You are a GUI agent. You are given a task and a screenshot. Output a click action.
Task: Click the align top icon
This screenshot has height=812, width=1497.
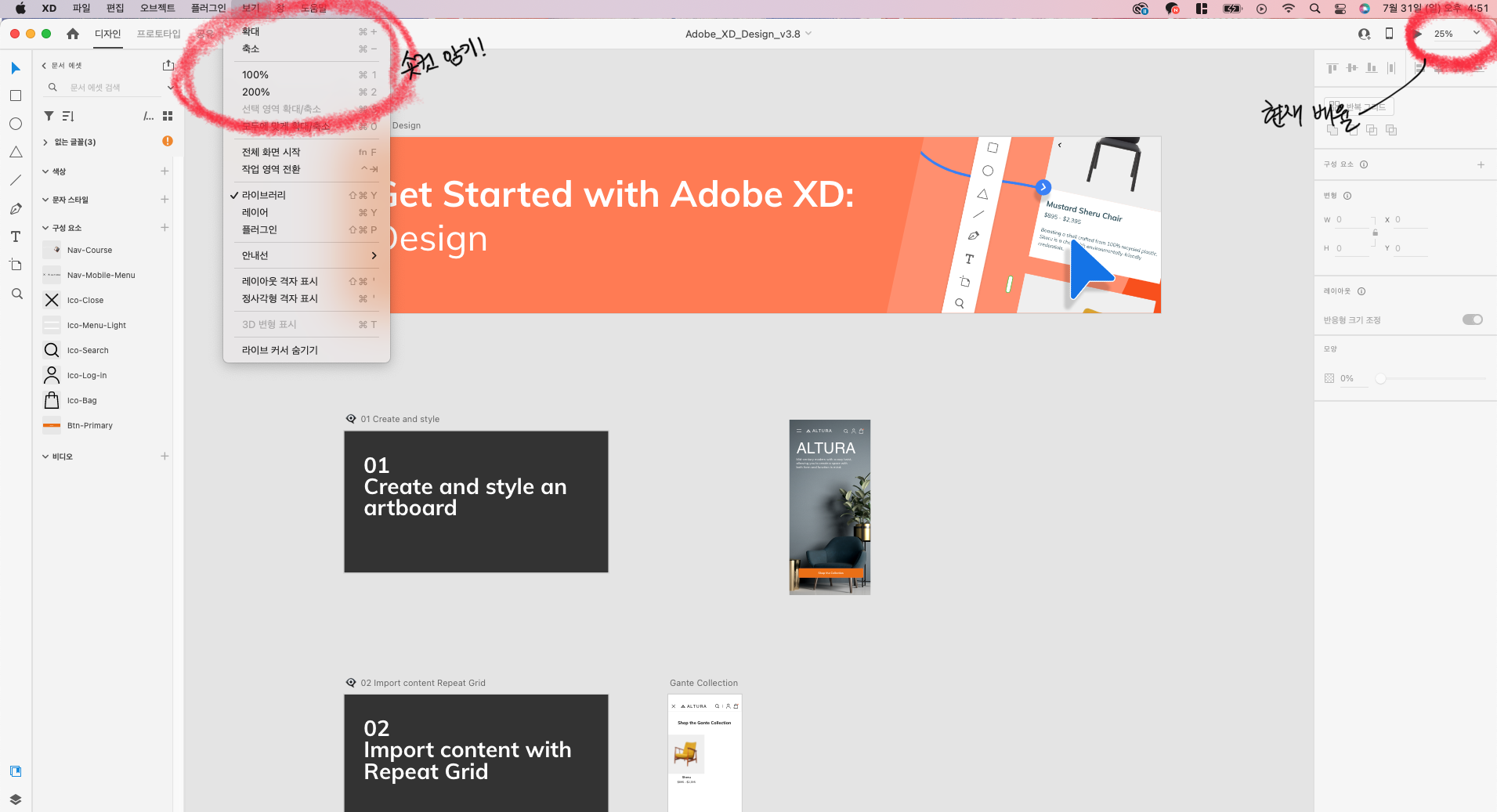pyautogui.click(x=1332, y=68)
